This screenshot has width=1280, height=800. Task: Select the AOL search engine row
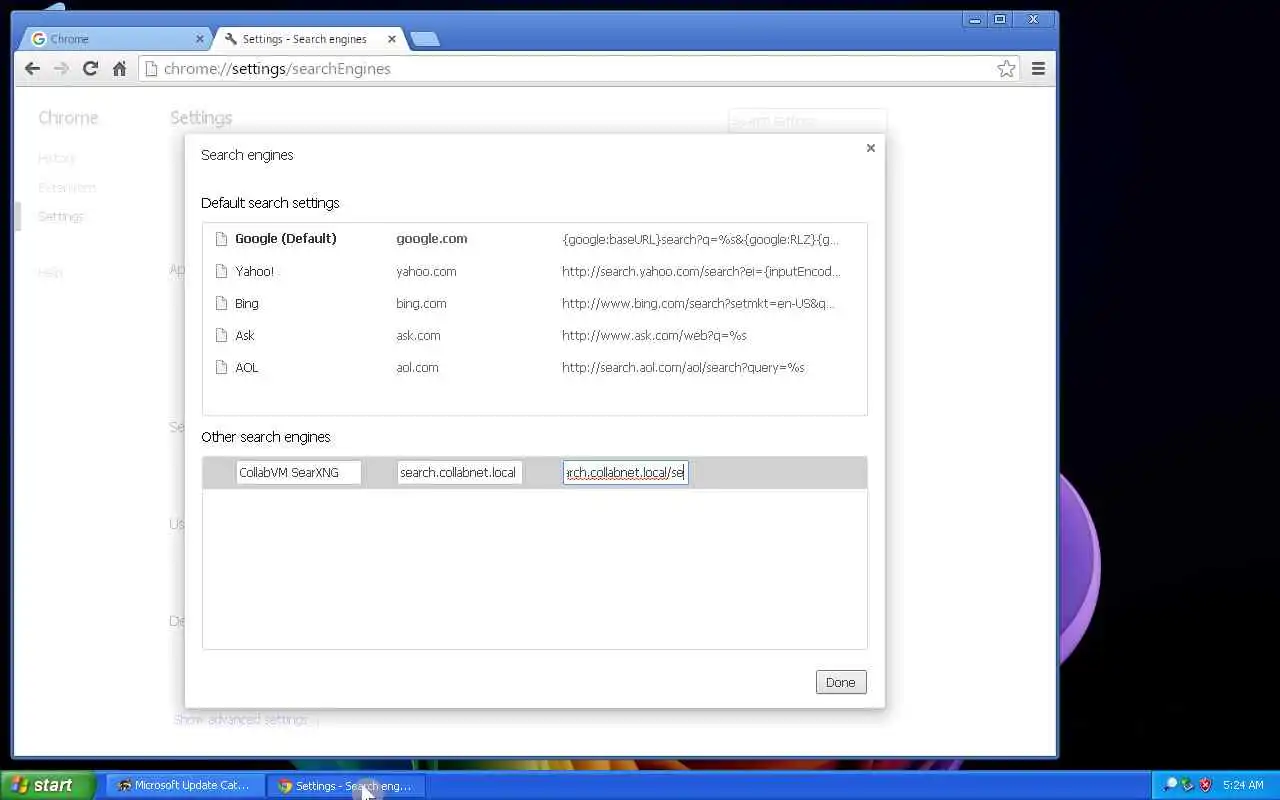pos(534,367)
